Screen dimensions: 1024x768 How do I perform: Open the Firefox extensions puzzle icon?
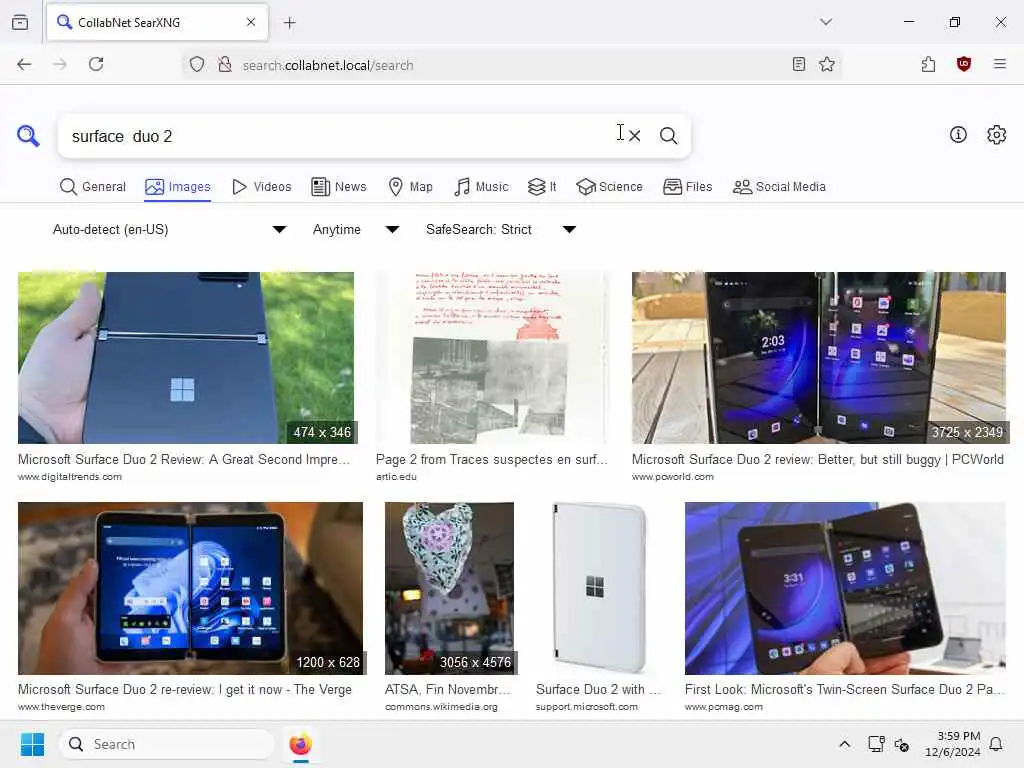click(x=929, y=64)
